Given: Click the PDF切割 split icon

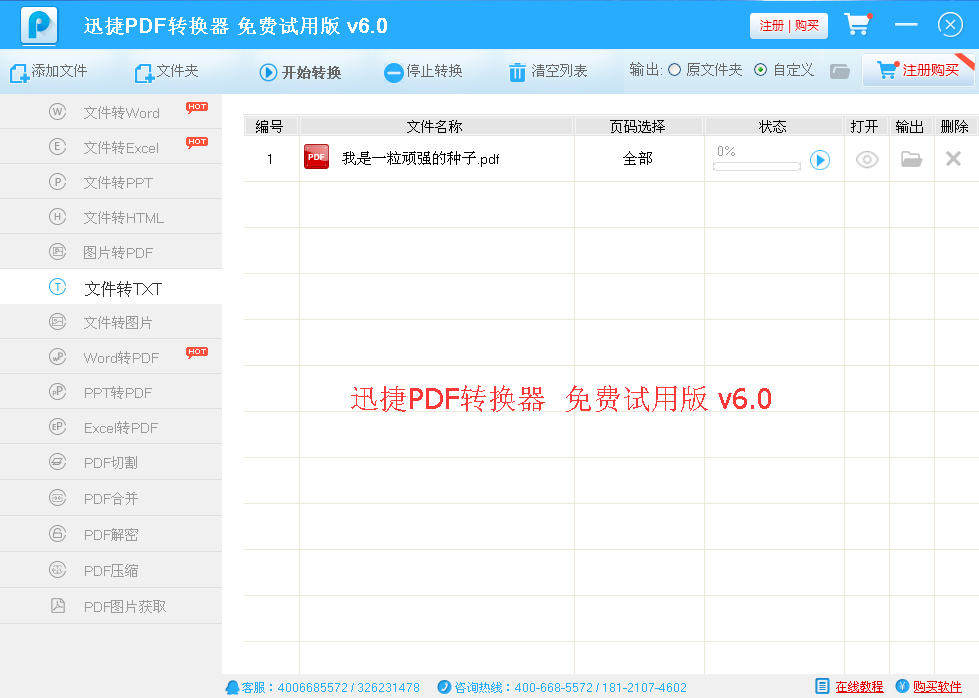Looking at the screenshot, I should coord(57,462).
